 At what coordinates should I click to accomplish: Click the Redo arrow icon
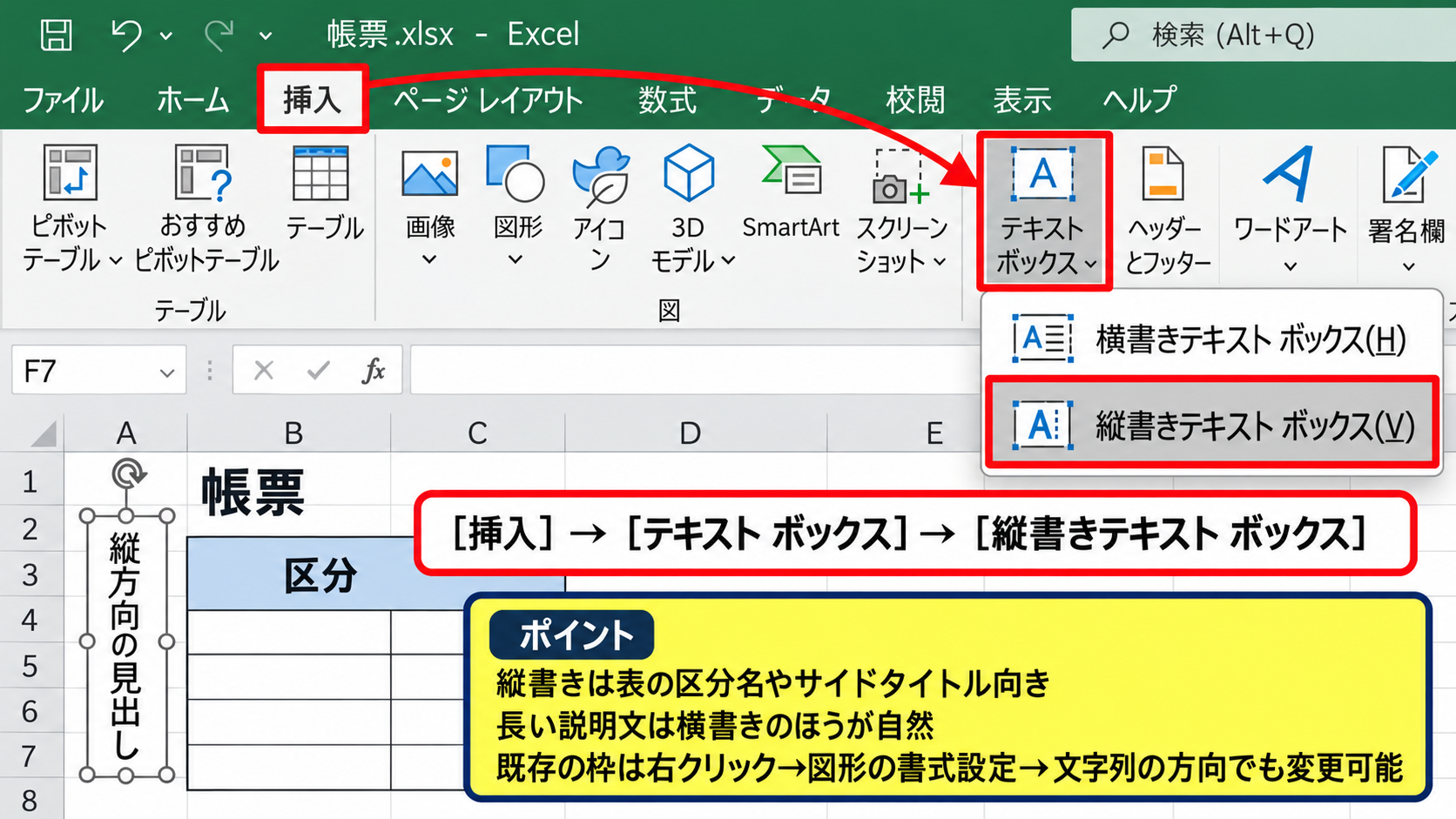click(219, 35)
